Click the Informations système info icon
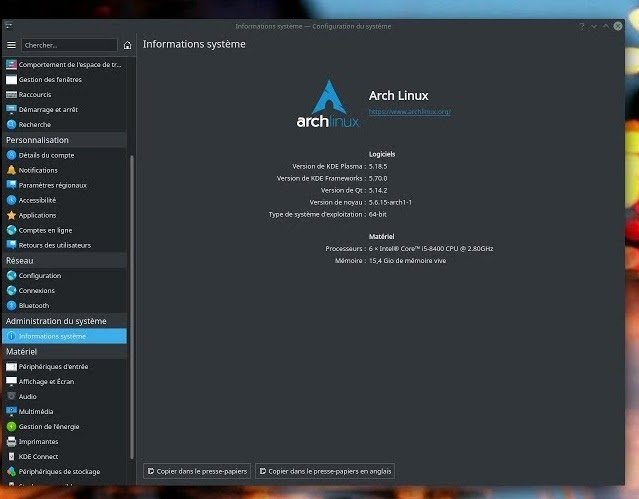Screen dimensions: 639x499 [x=11, y=336]
